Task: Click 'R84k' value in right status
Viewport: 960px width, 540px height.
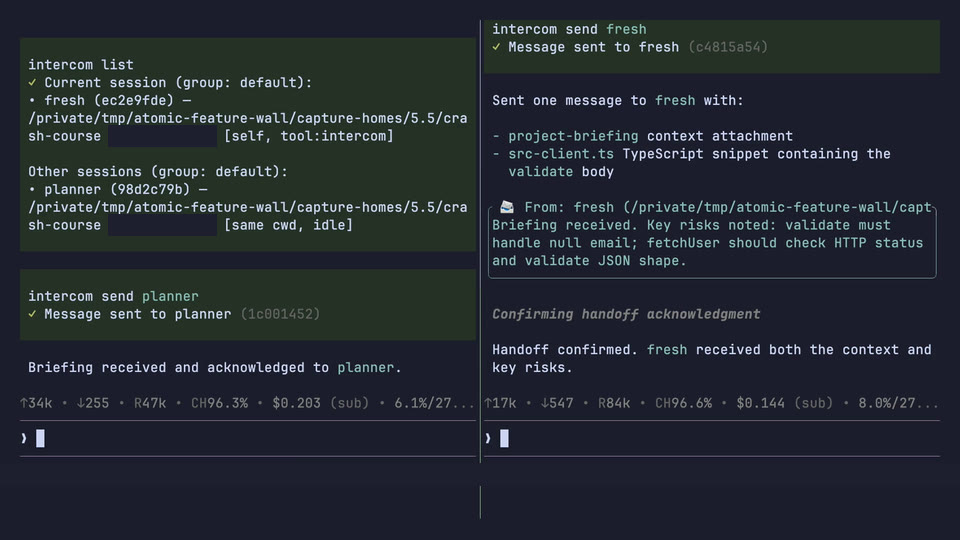Action: click(614, 403)
